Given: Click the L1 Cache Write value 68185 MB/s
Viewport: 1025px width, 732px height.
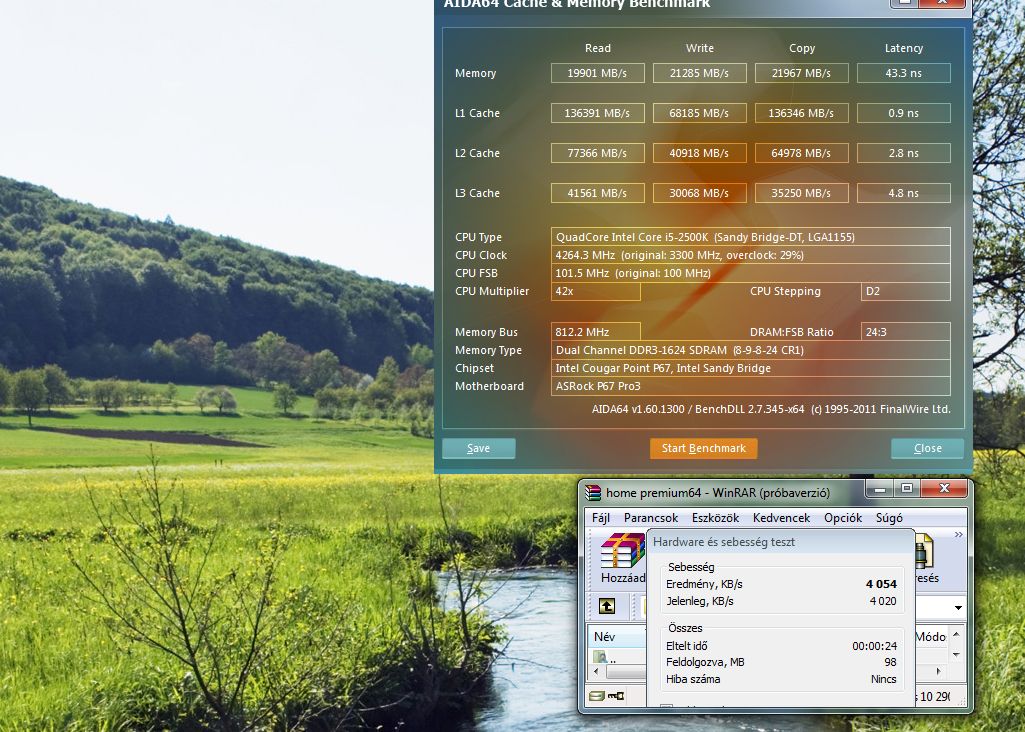Looking at the screenshot, I should tap(699, 113).
